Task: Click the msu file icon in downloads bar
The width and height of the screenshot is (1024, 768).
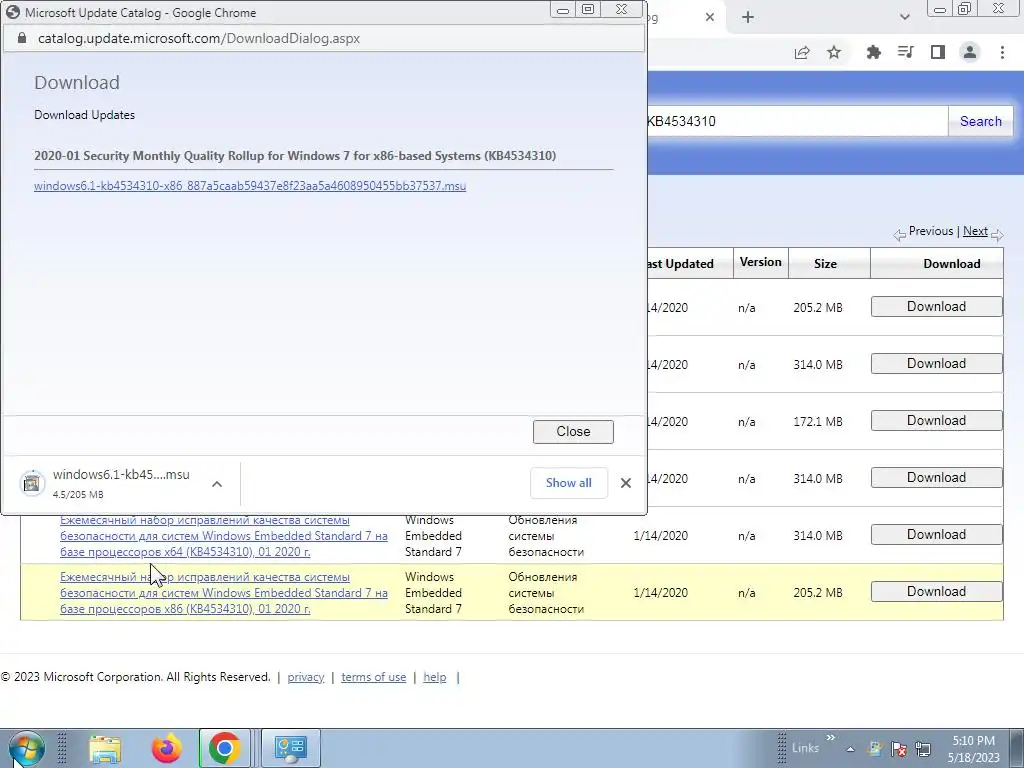Action: tap(31, 483)
